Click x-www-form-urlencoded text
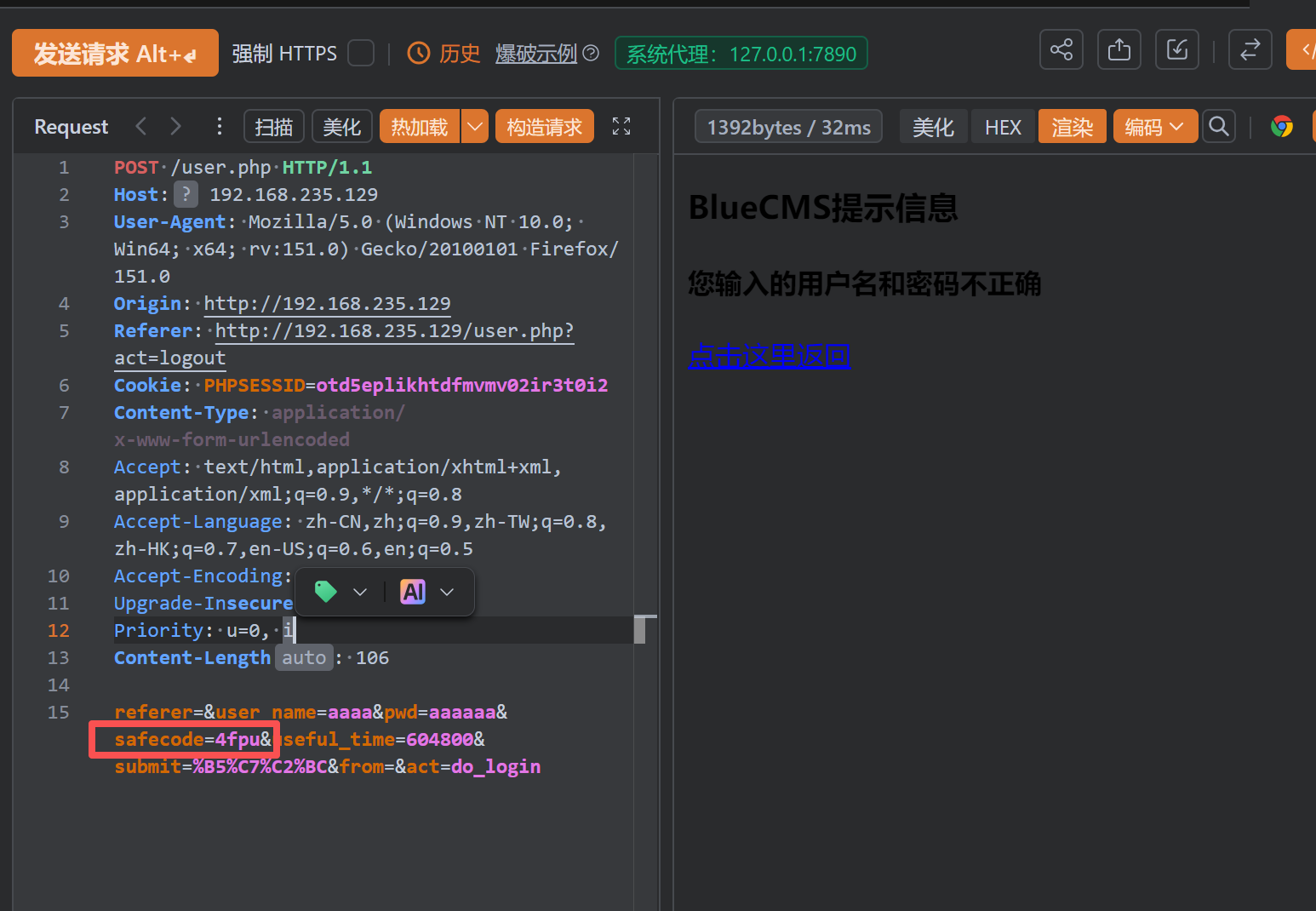 [232, 439]
